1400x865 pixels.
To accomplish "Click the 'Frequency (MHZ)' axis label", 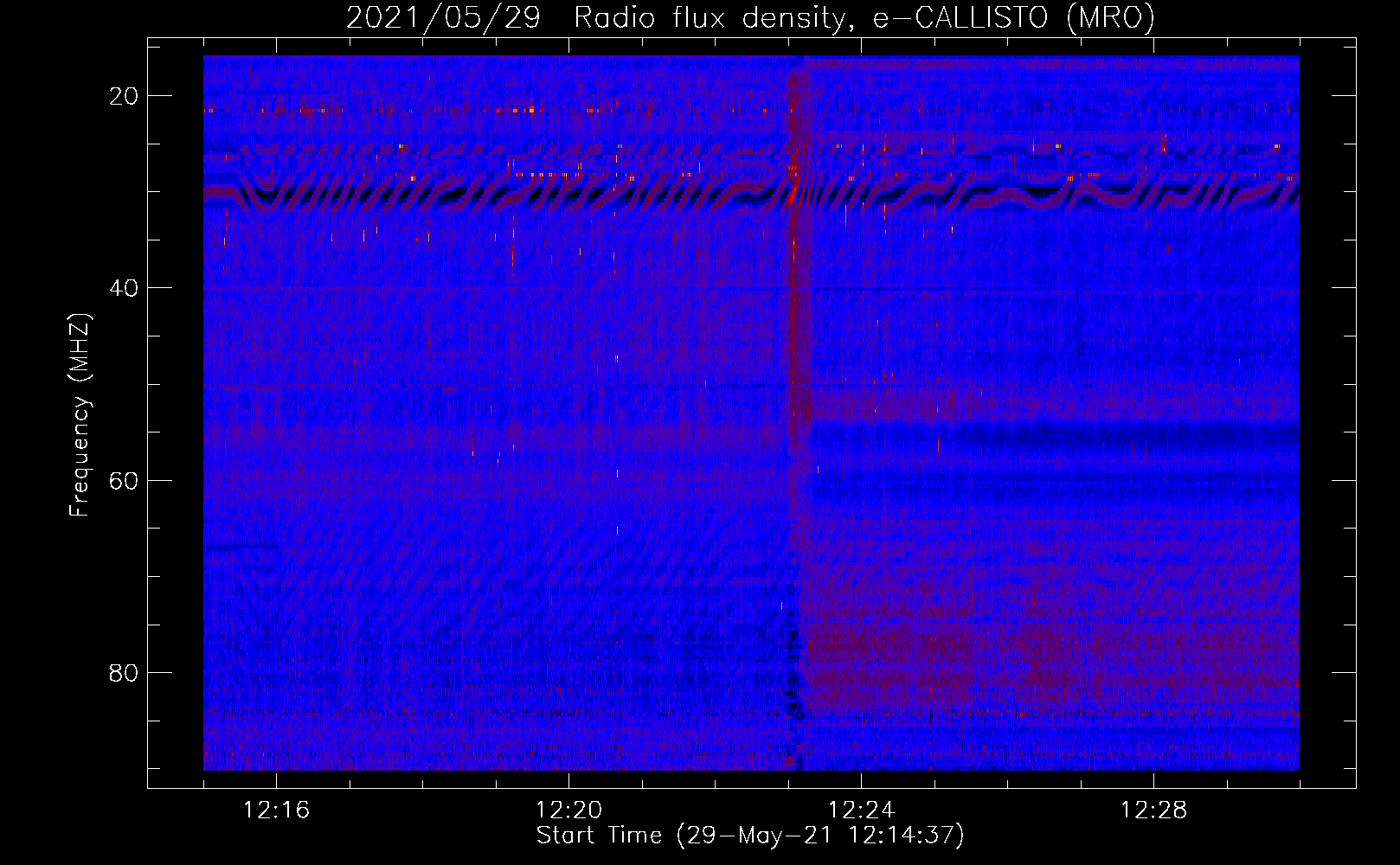I will point(80,415).
